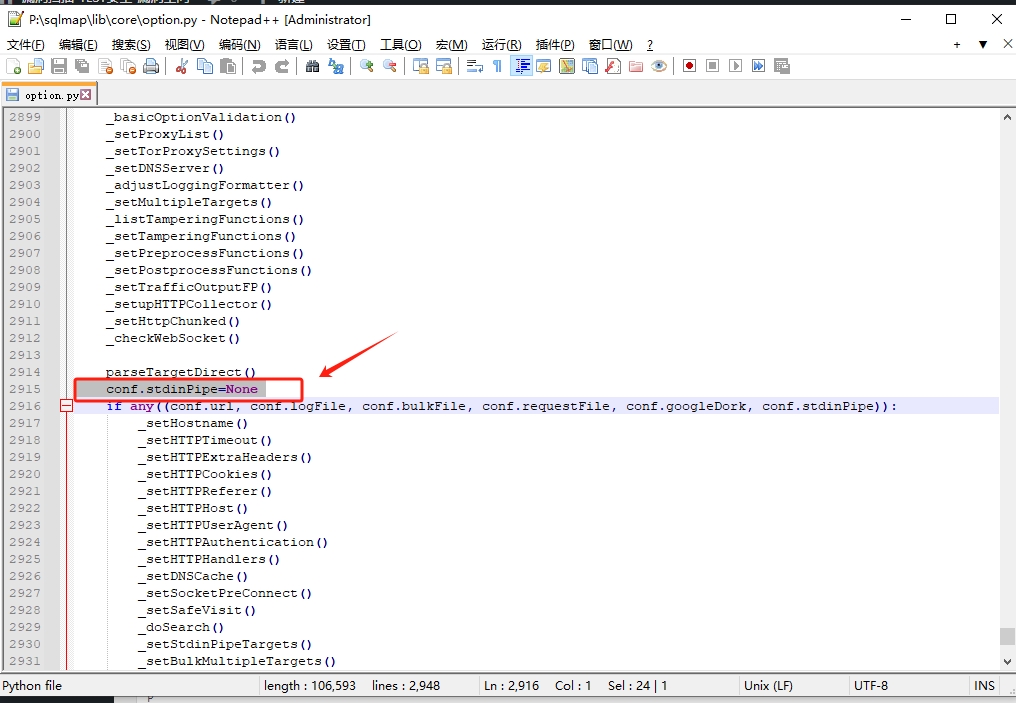The width and height of the screenshot is (1016, 703).
Task: Play back the recorded macro
Action: coord(735,66)
